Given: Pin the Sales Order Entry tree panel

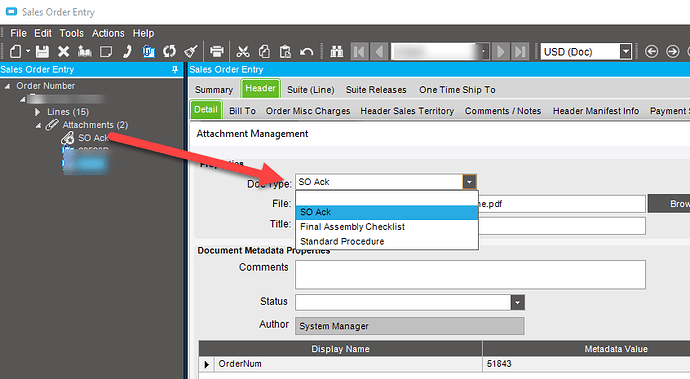Looking at the screenshot, I should click(x=175, y=70).
